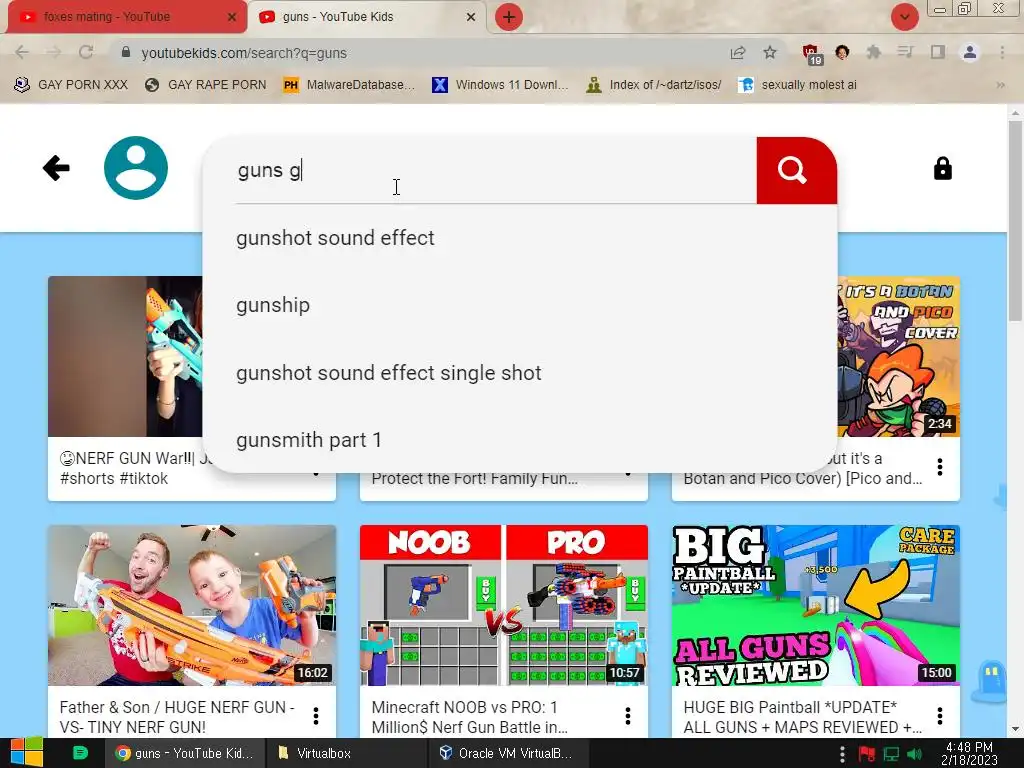Viewport: 1024px width, 768px height.
Task: Click the blue mascot character icon
Action: (991, 680)
